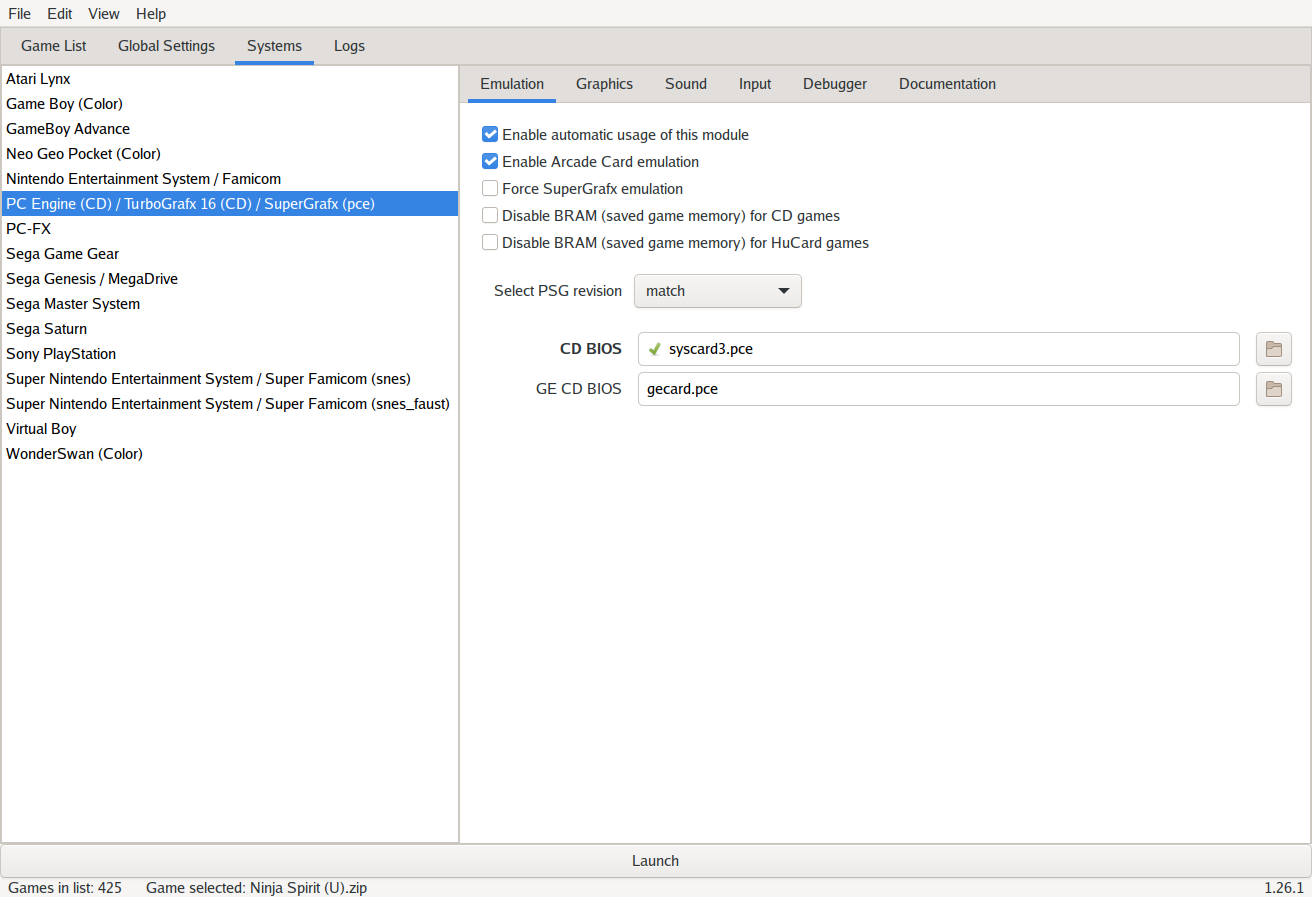The height and width of the screenshot is (897, 1312).
Task: Switch to the Game List tab
Action: tap(54, 46)
